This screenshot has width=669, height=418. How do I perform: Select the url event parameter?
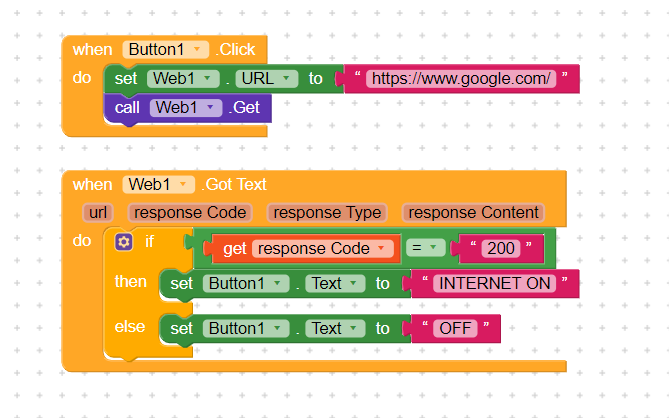click(x=98, y=212)
